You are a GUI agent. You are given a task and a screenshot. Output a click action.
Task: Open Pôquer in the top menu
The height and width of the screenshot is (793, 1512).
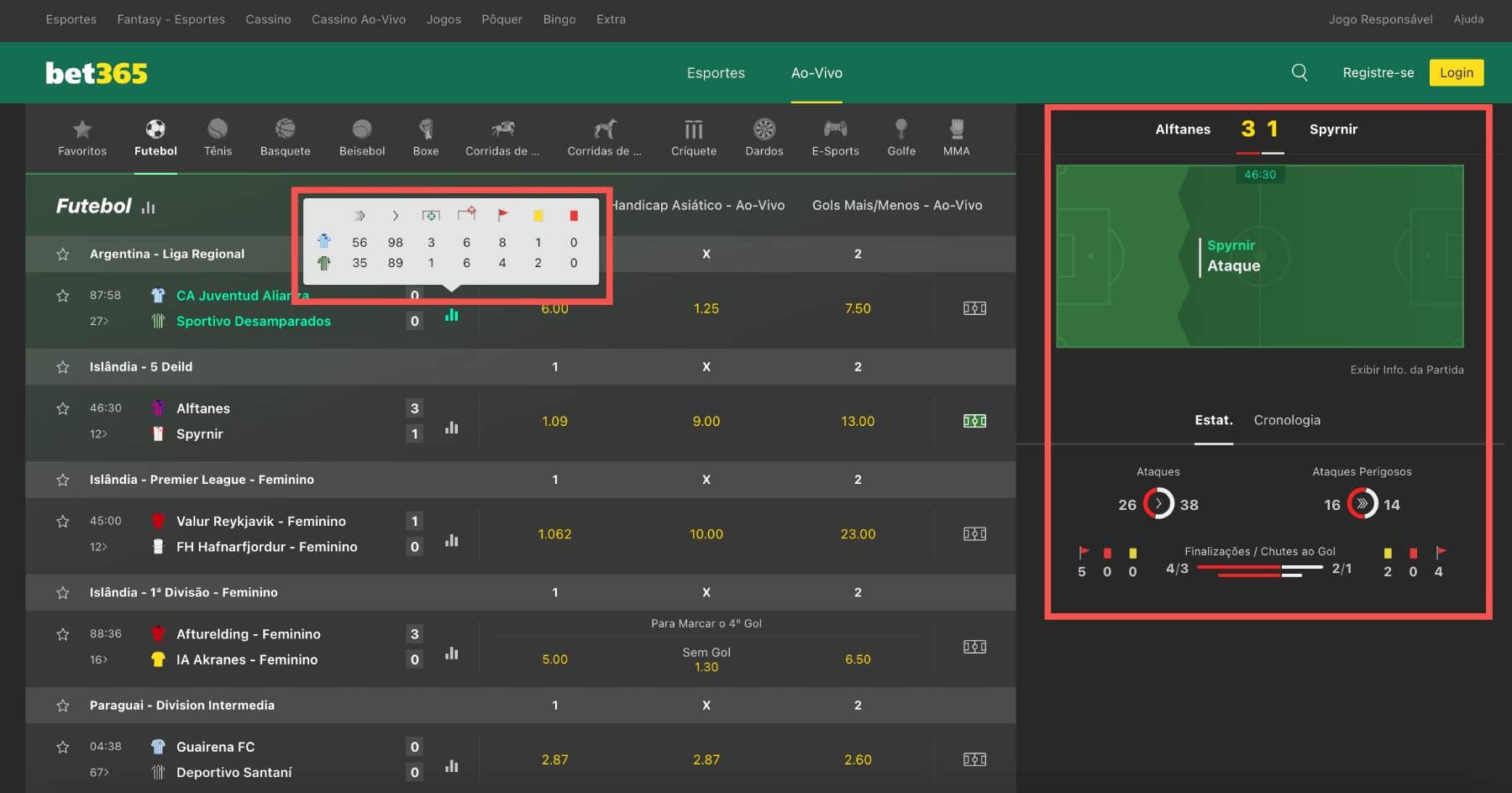click(x=501, y=19)
